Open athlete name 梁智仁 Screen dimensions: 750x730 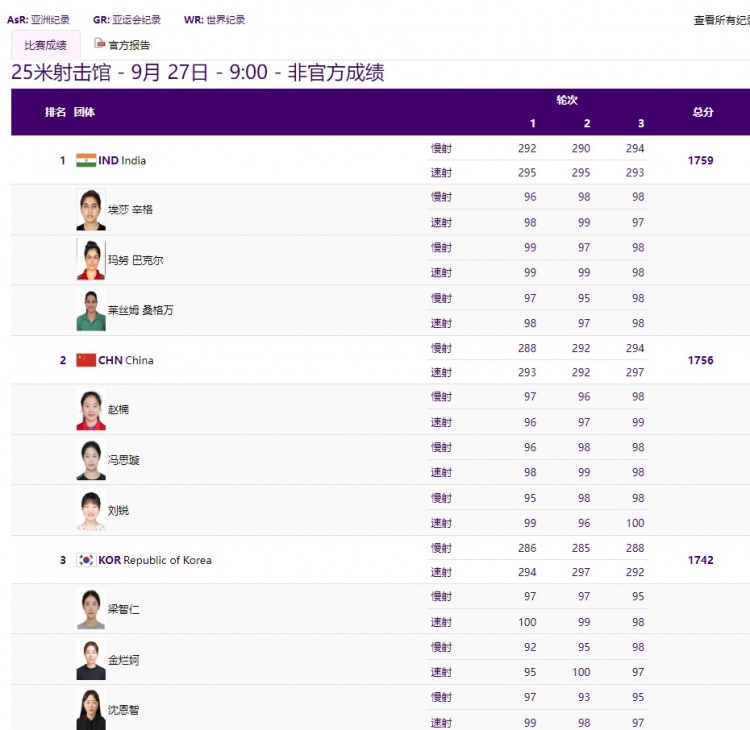124,609
